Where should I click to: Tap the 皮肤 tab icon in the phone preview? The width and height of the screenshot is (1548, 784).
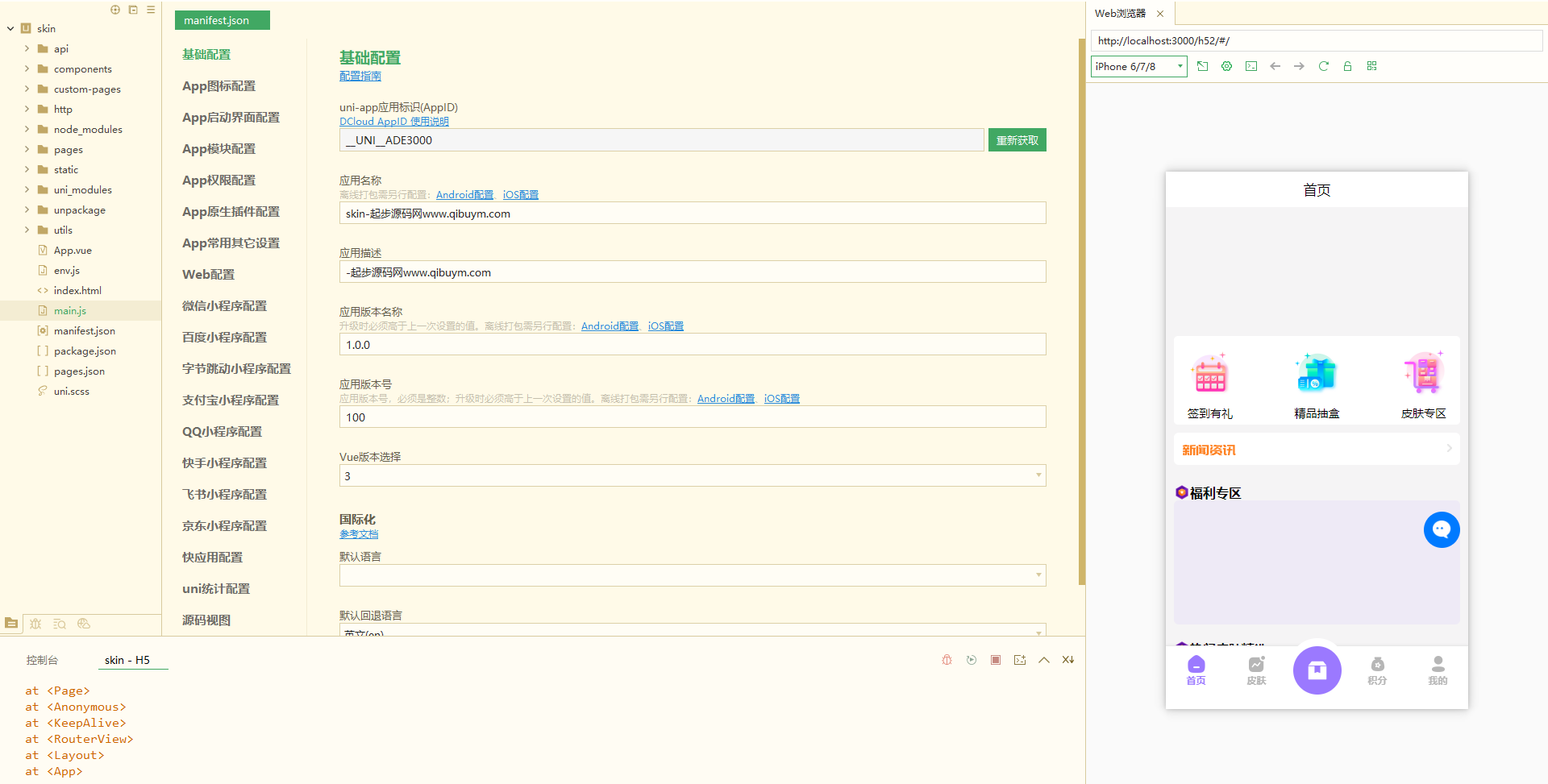point(1256,665)
